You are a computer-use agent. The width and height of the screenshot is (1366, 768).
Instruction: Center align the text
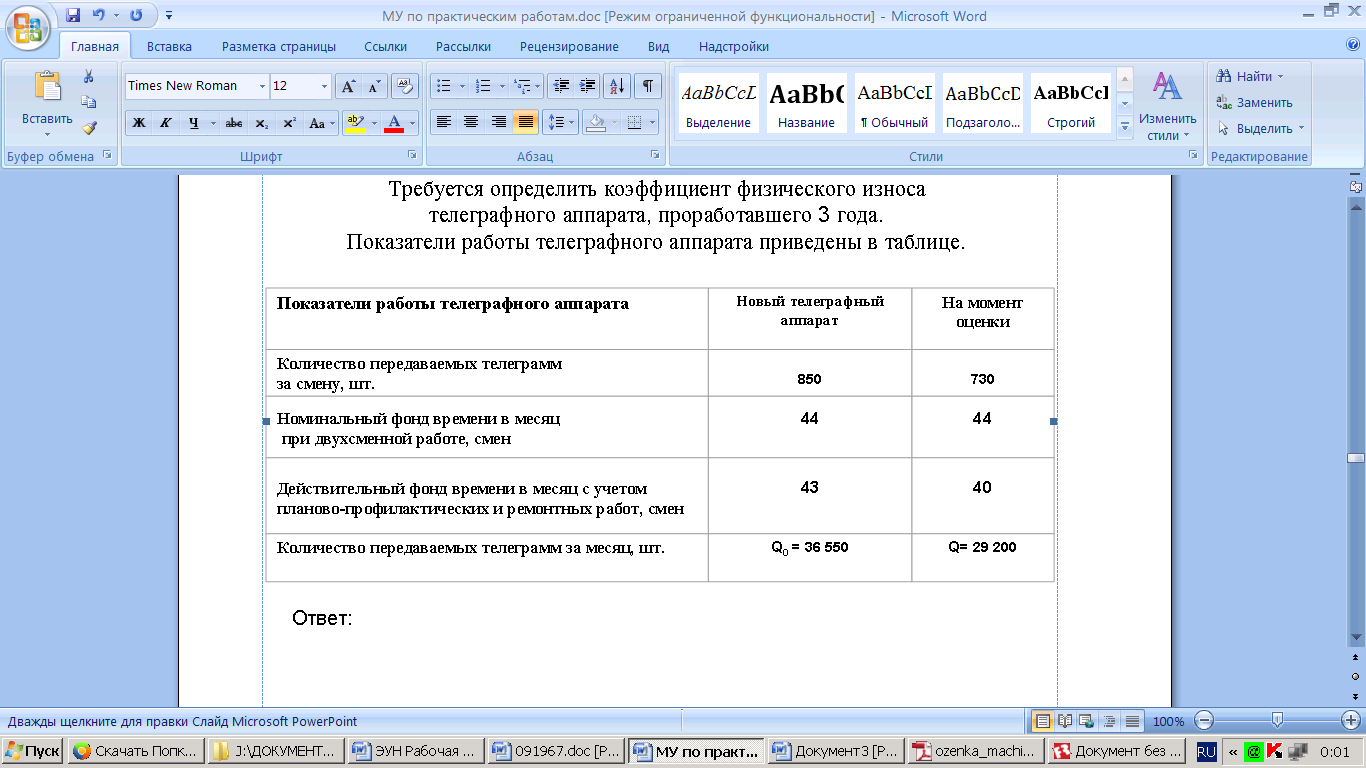click(x=471, y=123)
